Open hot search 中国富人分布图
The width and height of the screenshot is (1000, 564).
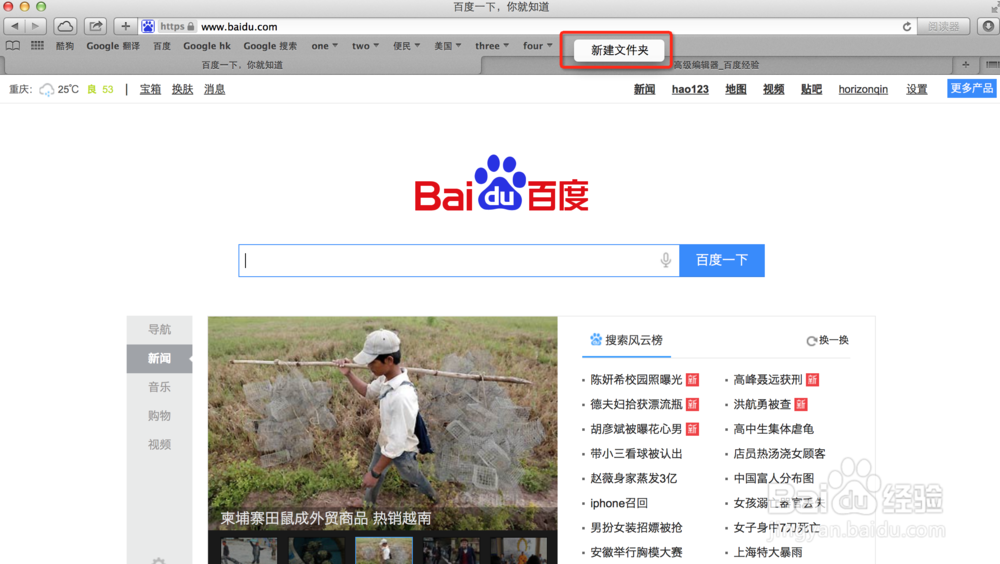(x=774, y=479)
